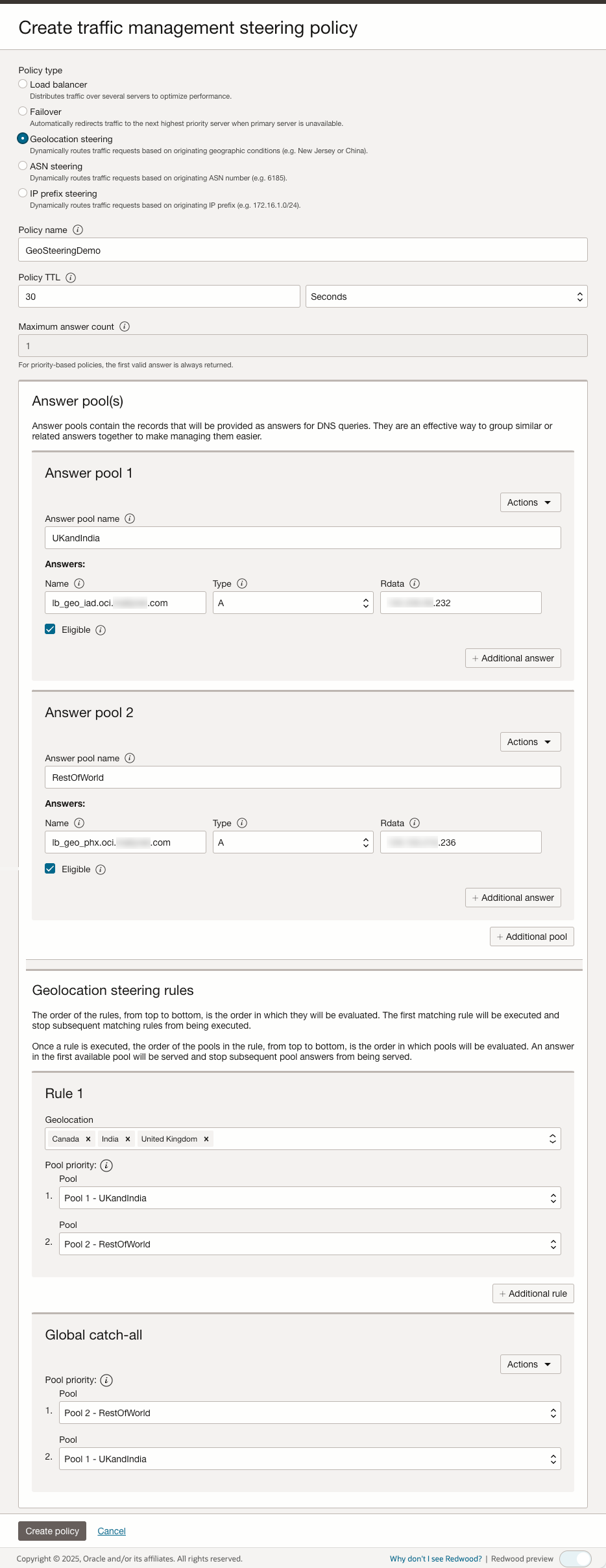Click the Cancel link
Image resolution: width=606 pixels, height=1568 pixels.
tap(112, 1531)
